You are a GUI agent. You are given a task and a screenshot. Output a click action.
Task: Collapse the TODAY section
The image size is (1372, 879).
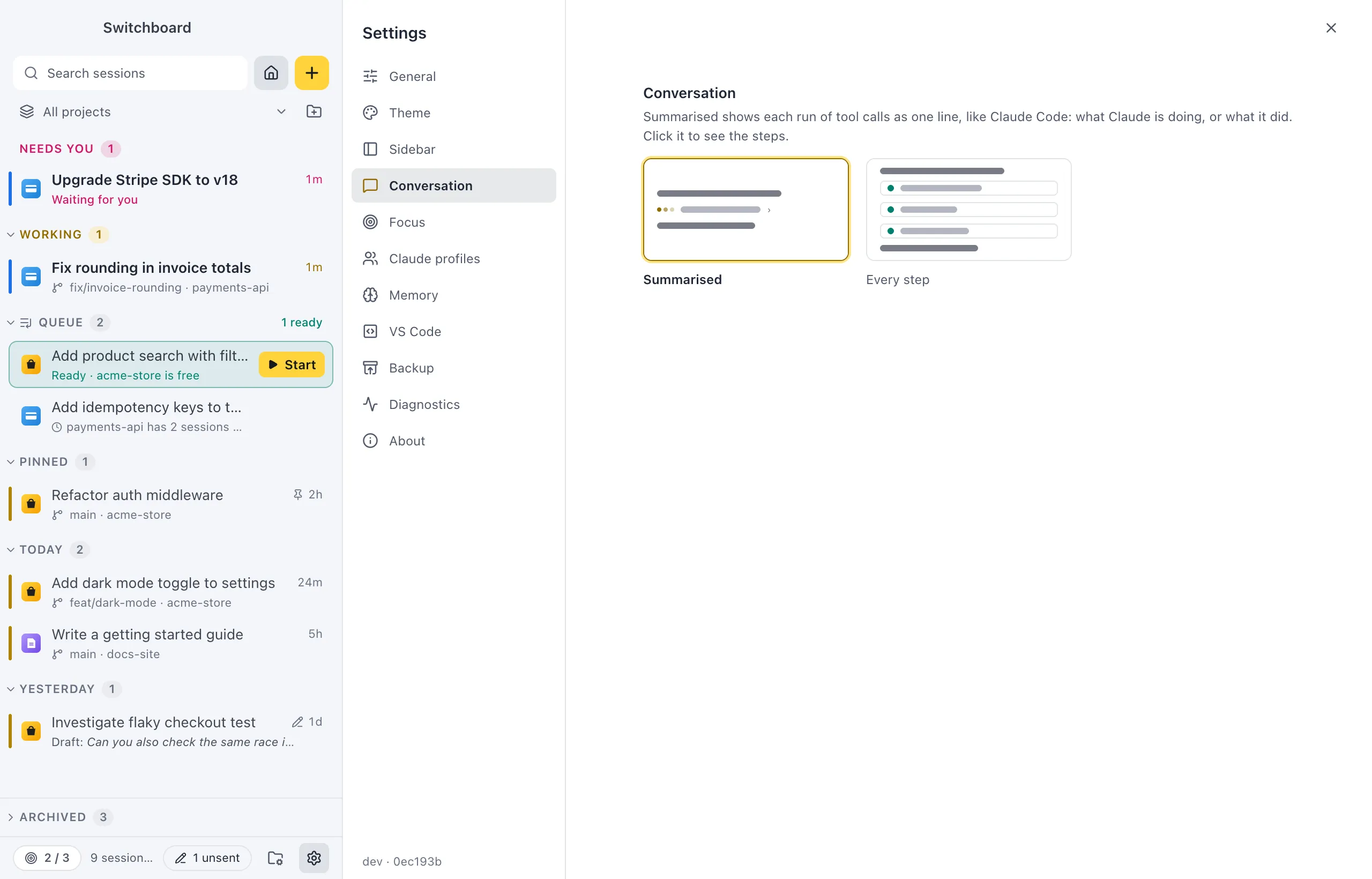click(11, 550)
